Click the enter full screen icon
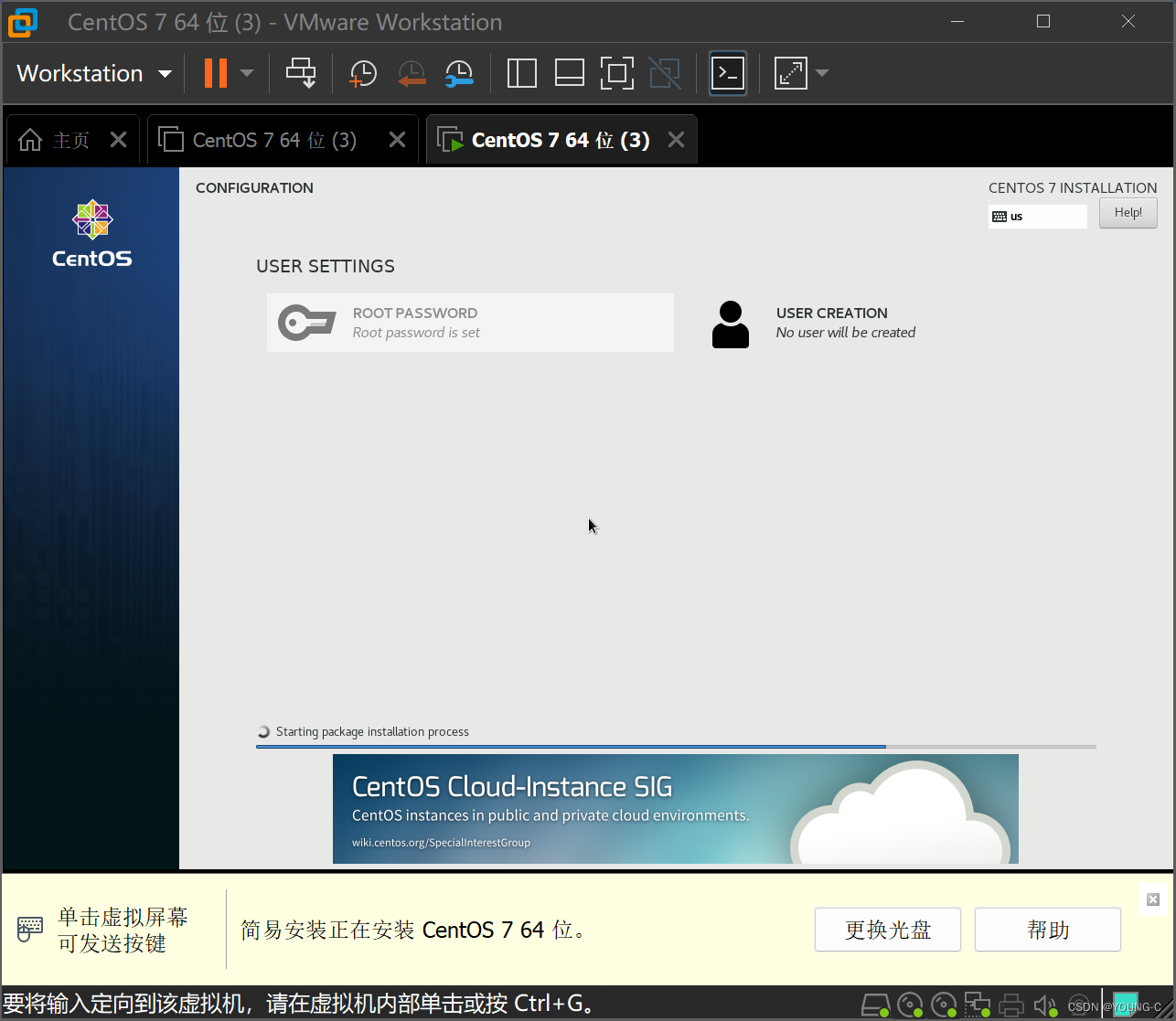Image resolution: width=1176 pixels, height=1021 pixels. [x=617, y=73]
